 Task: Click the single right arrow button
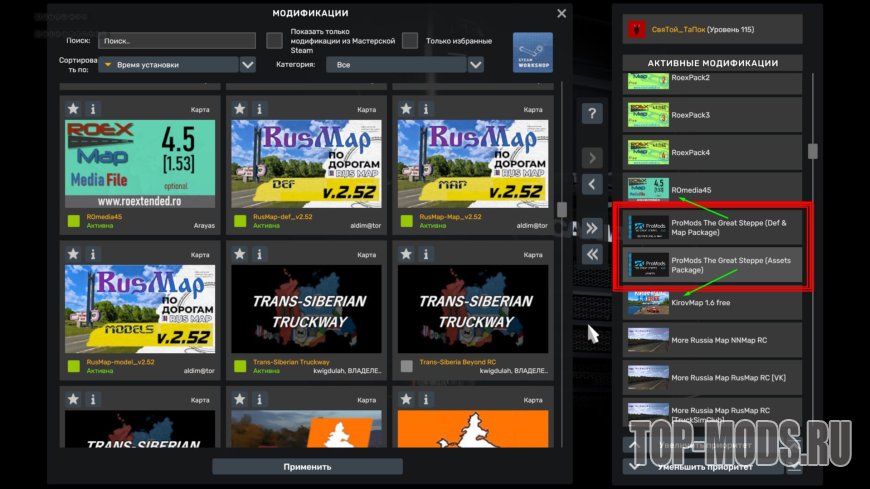pyautogui.click(x=592, y=158)
